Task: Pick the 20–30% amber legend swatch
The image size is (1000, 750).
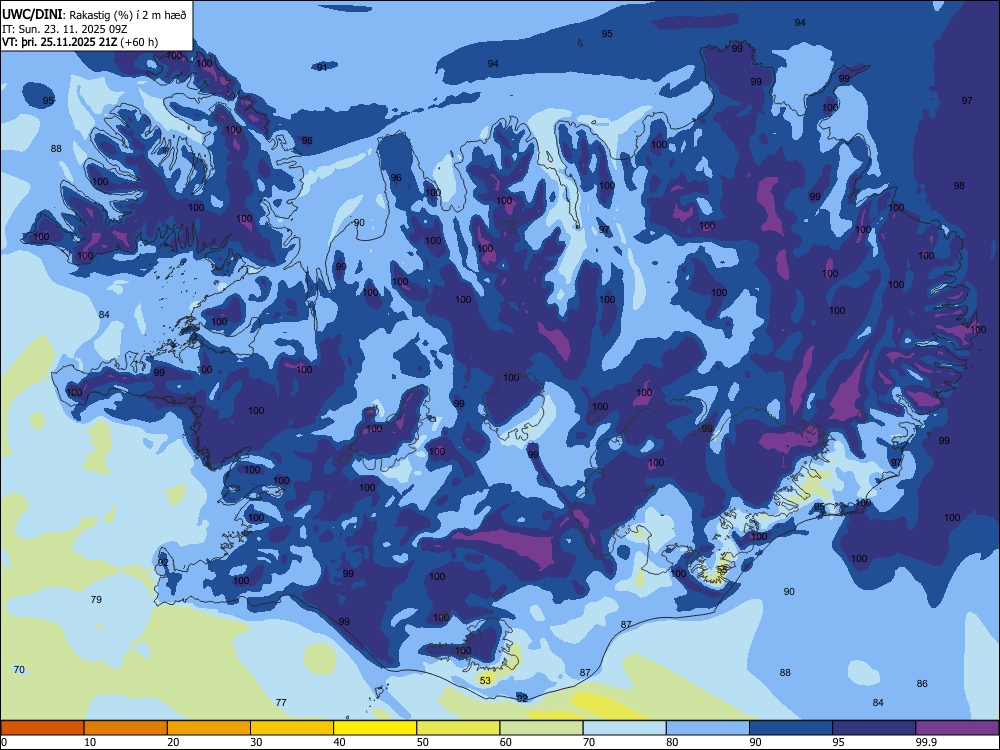Action: click(209, 728)
